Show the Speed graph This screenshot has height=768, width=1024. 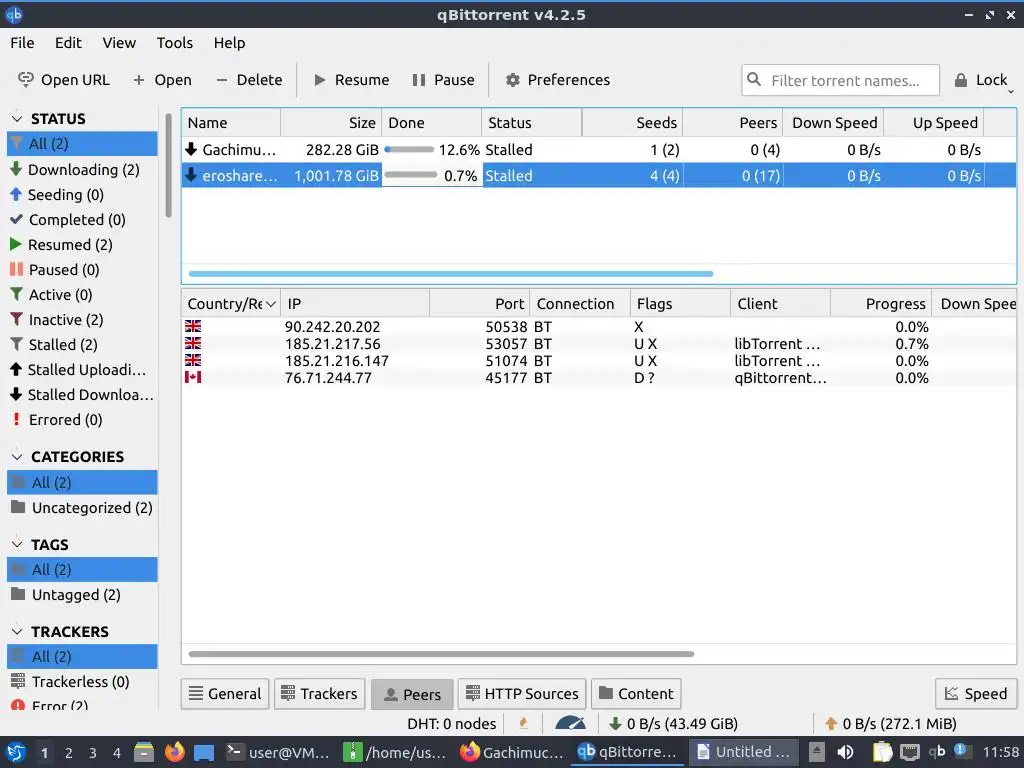pyautogui.click(x=976, y=694)
